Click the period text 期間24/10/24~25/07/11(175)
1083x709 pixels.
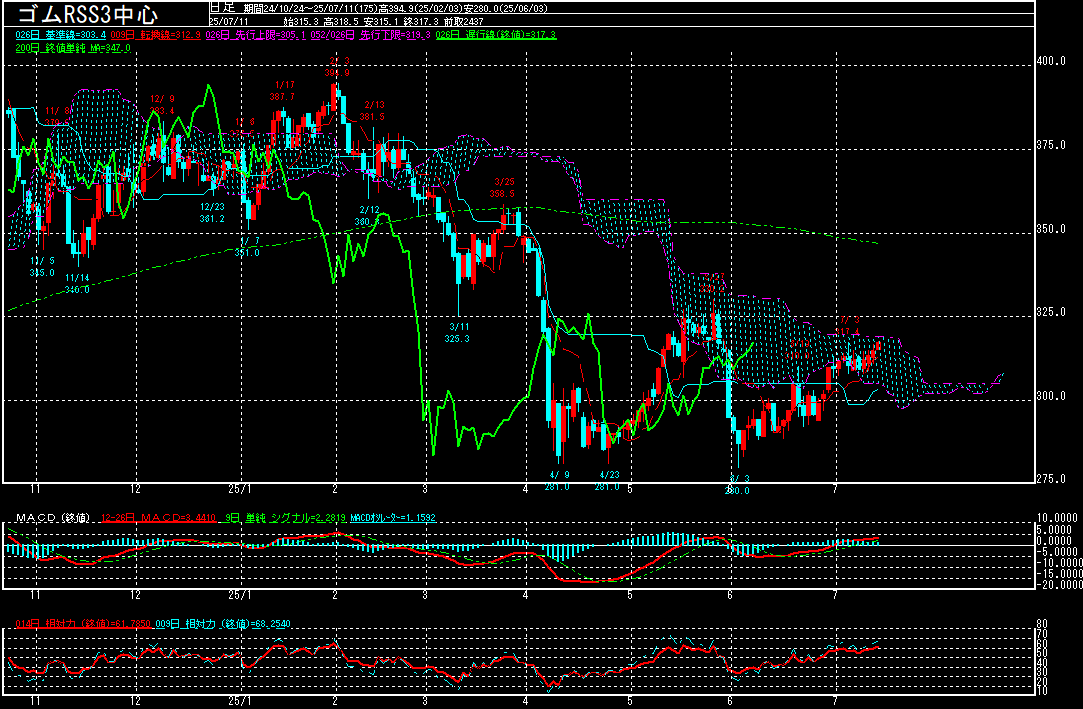pyautogui.click(x=311, y=8)
